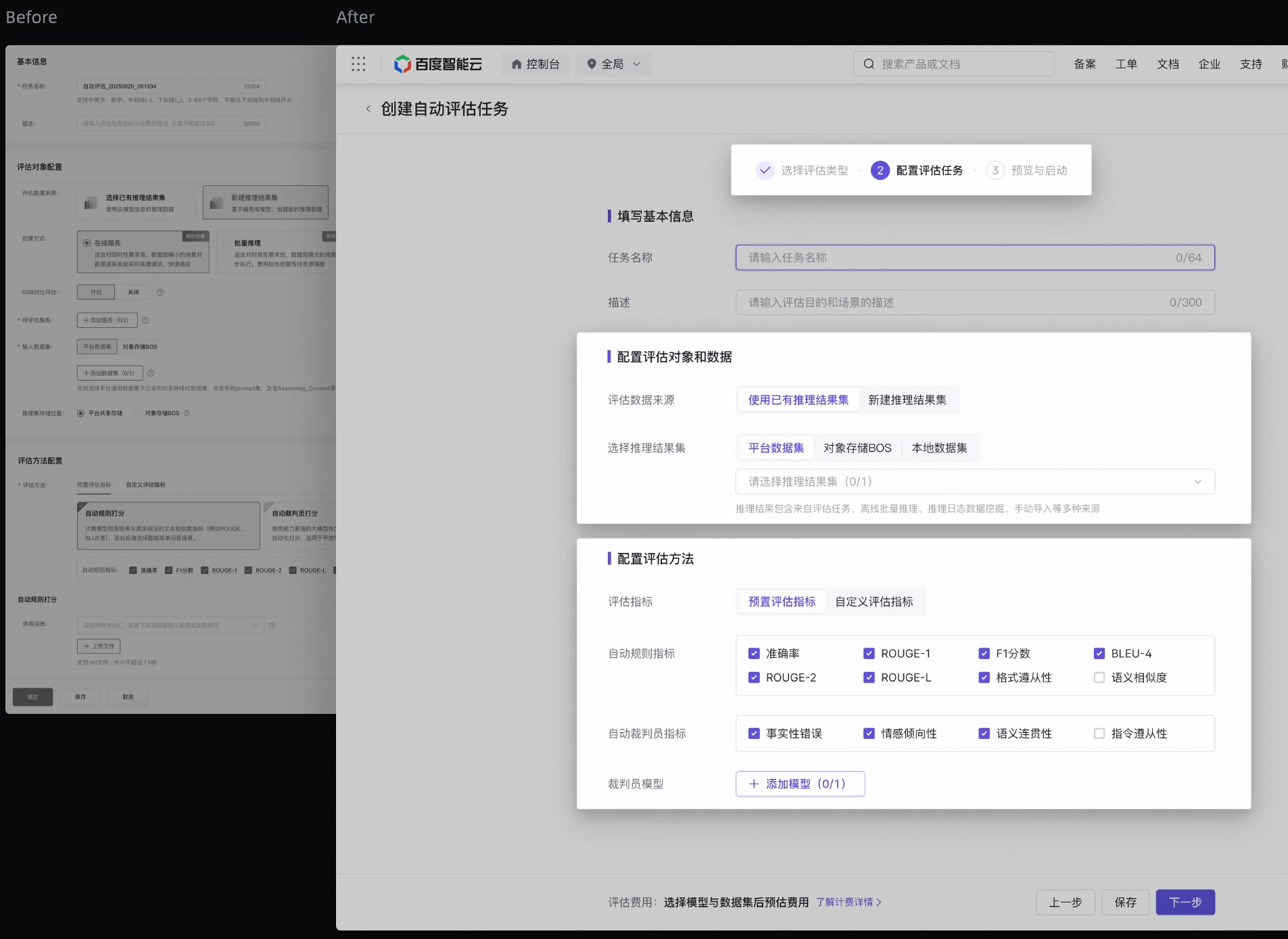Click the 上一步 button
The image size is (1288, 939).
coord(1066,902)
